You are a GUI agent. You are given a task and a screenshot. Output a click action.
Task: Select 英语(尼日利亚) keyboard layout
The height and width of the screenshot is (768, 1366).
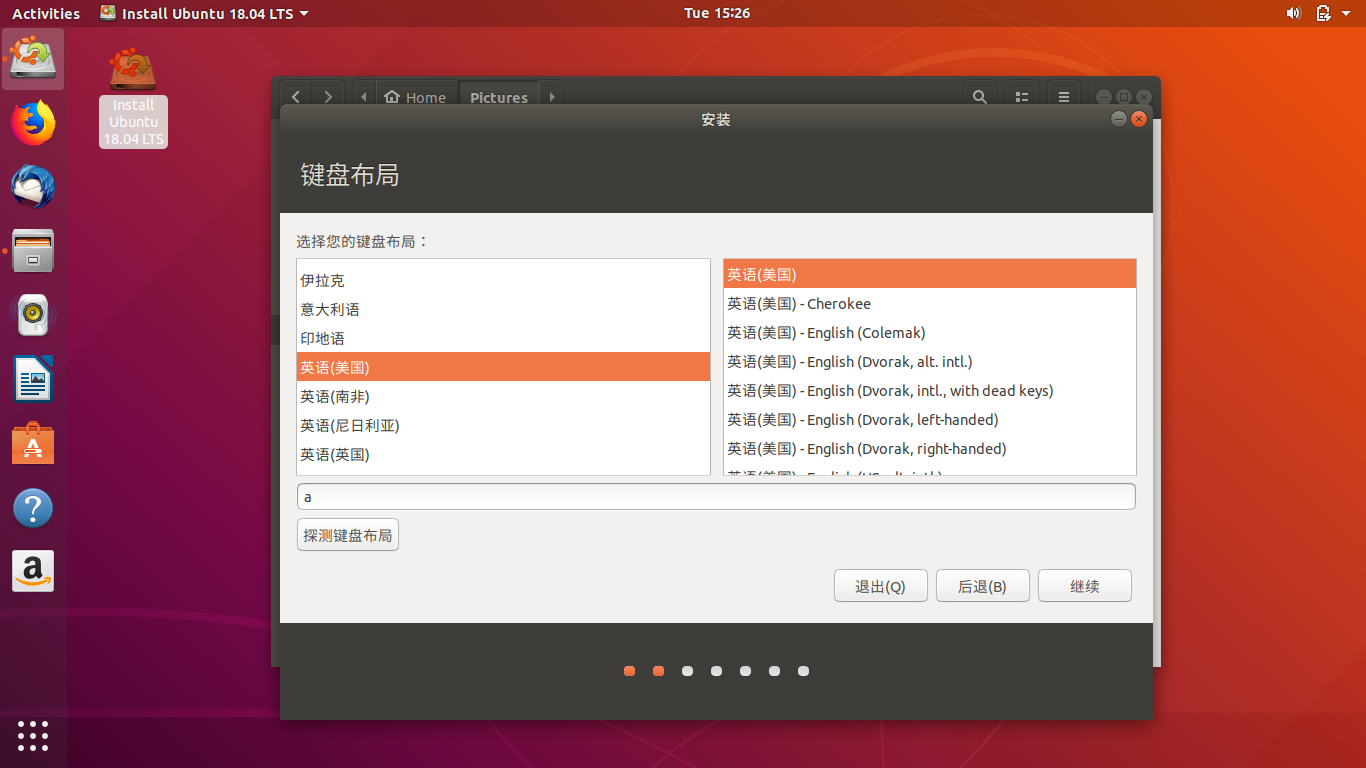point(504,425)
